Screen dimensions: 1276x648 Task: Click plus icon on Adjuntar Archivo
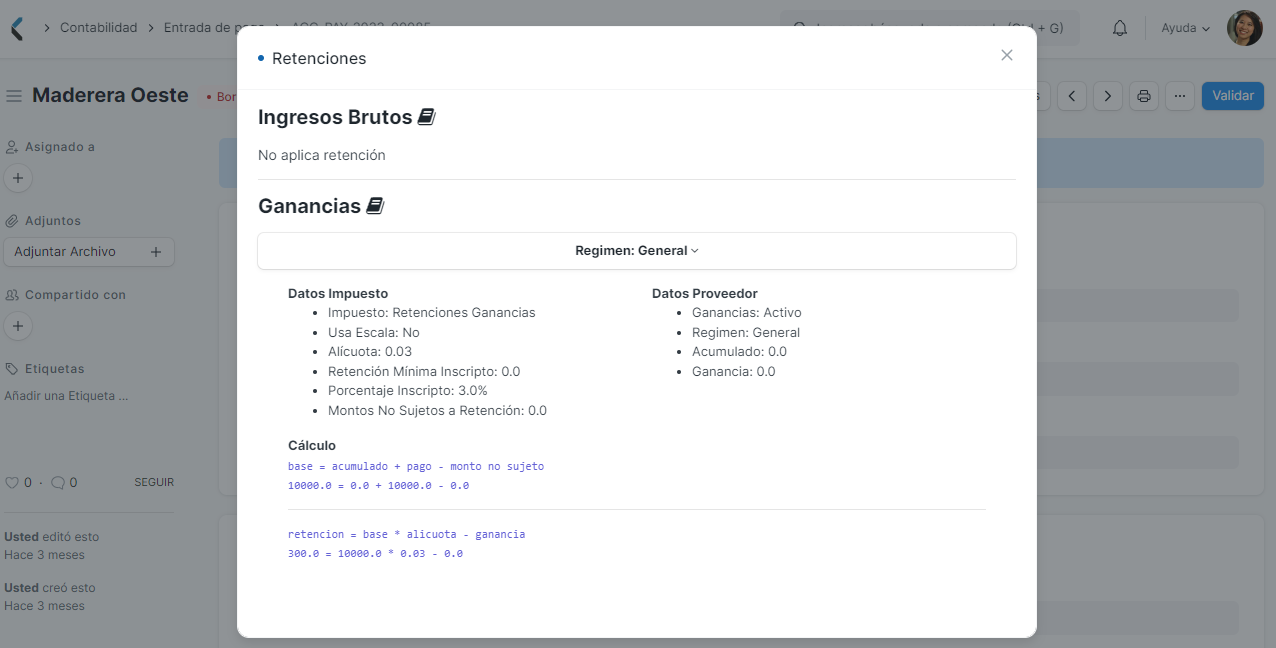(x=156, y=252)
